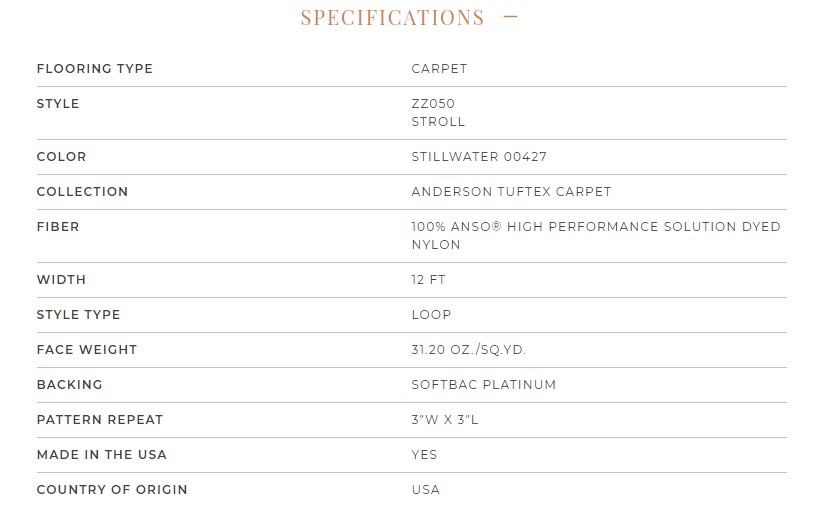Click the Style row label

(58, 104)
